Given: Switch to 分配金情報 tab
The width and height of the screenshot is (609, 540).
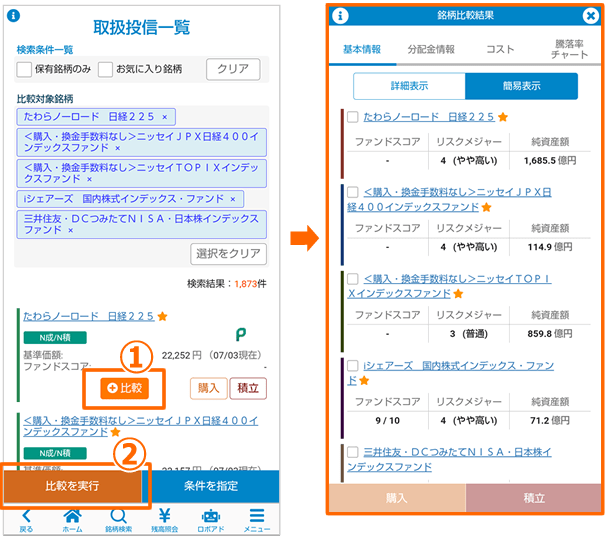Looking at the screenshot, I should [x=431, y=50].
